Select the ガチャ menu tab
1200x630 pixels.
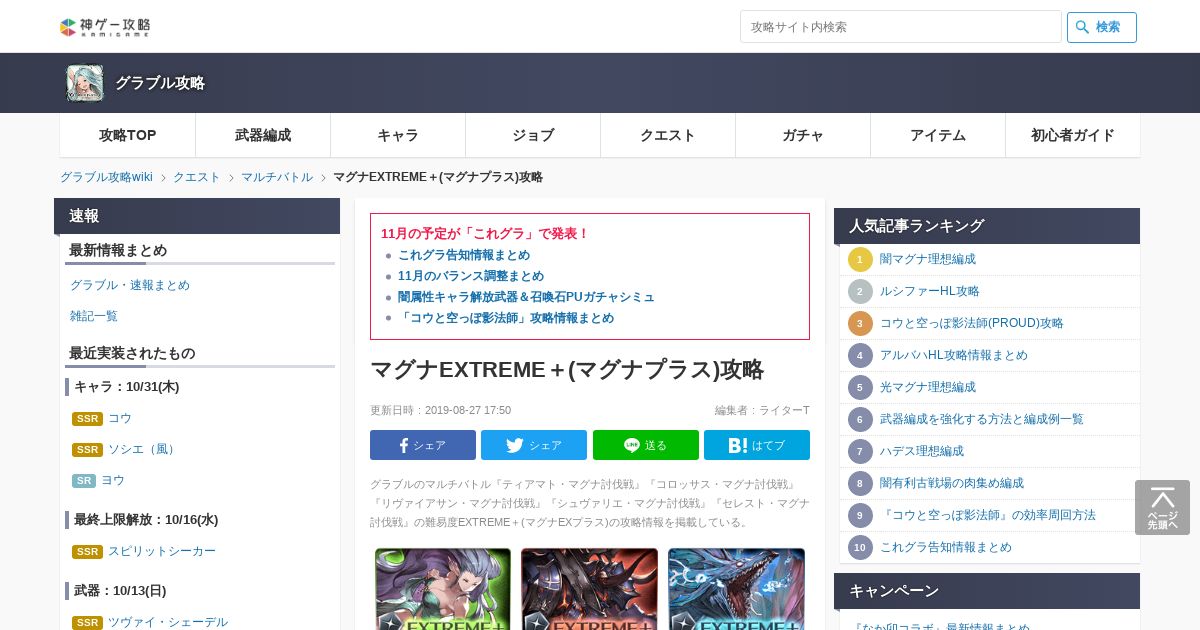[x=803, y=135]
